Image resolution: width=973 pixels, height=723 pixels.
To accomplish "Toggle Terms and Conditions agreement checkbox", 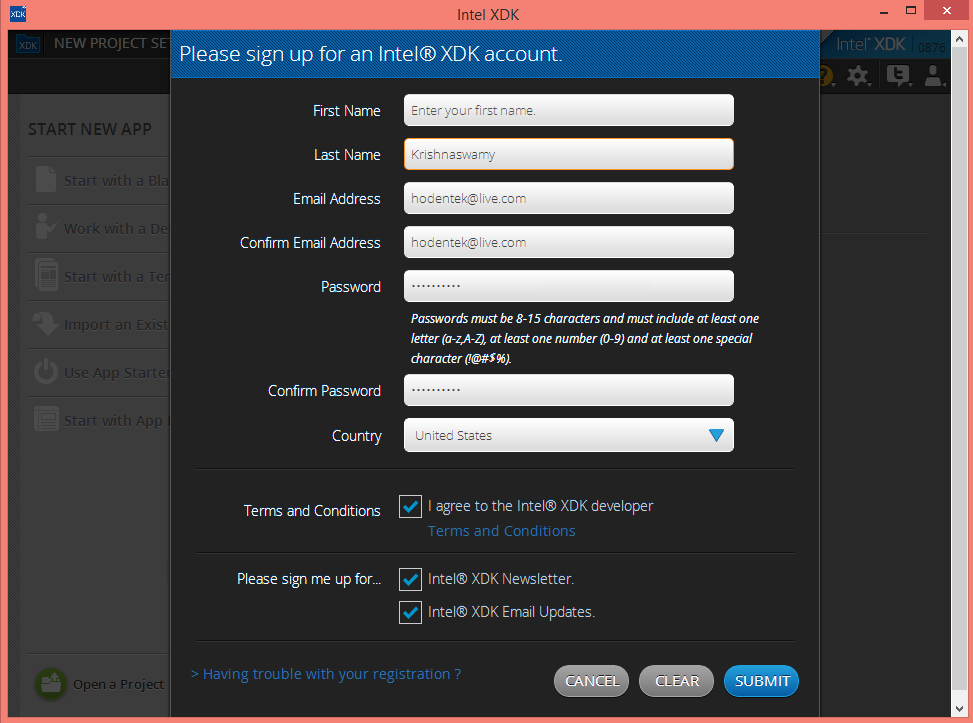I will point(410,506).
